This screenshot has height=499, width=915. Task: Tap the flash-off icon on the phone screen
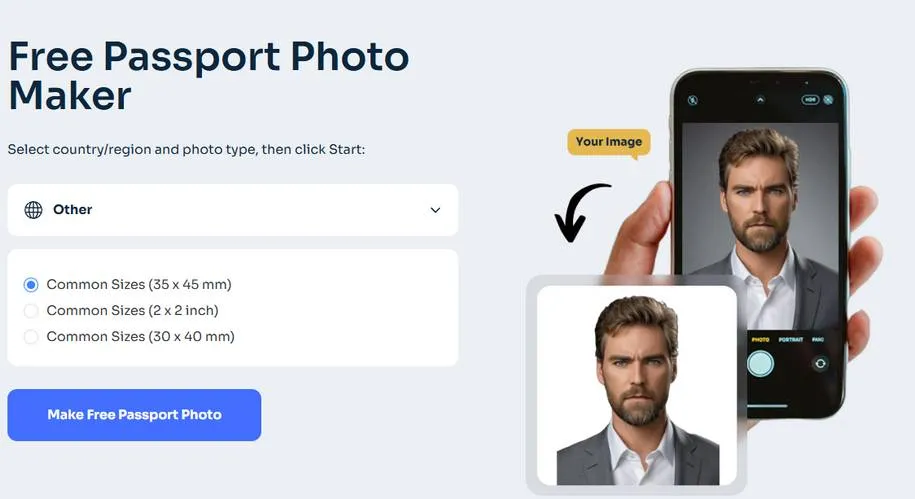[693, 100]
